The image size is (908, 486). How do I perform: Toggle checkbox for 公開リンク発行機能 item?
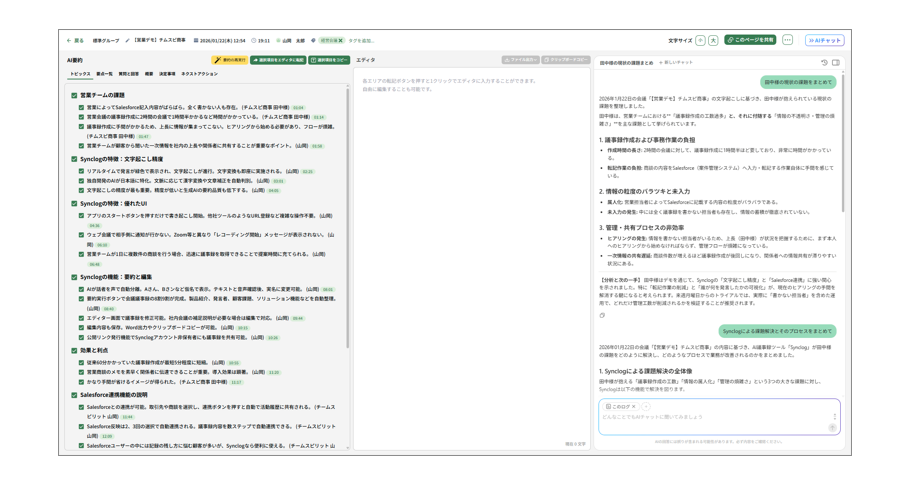point(82,338)
